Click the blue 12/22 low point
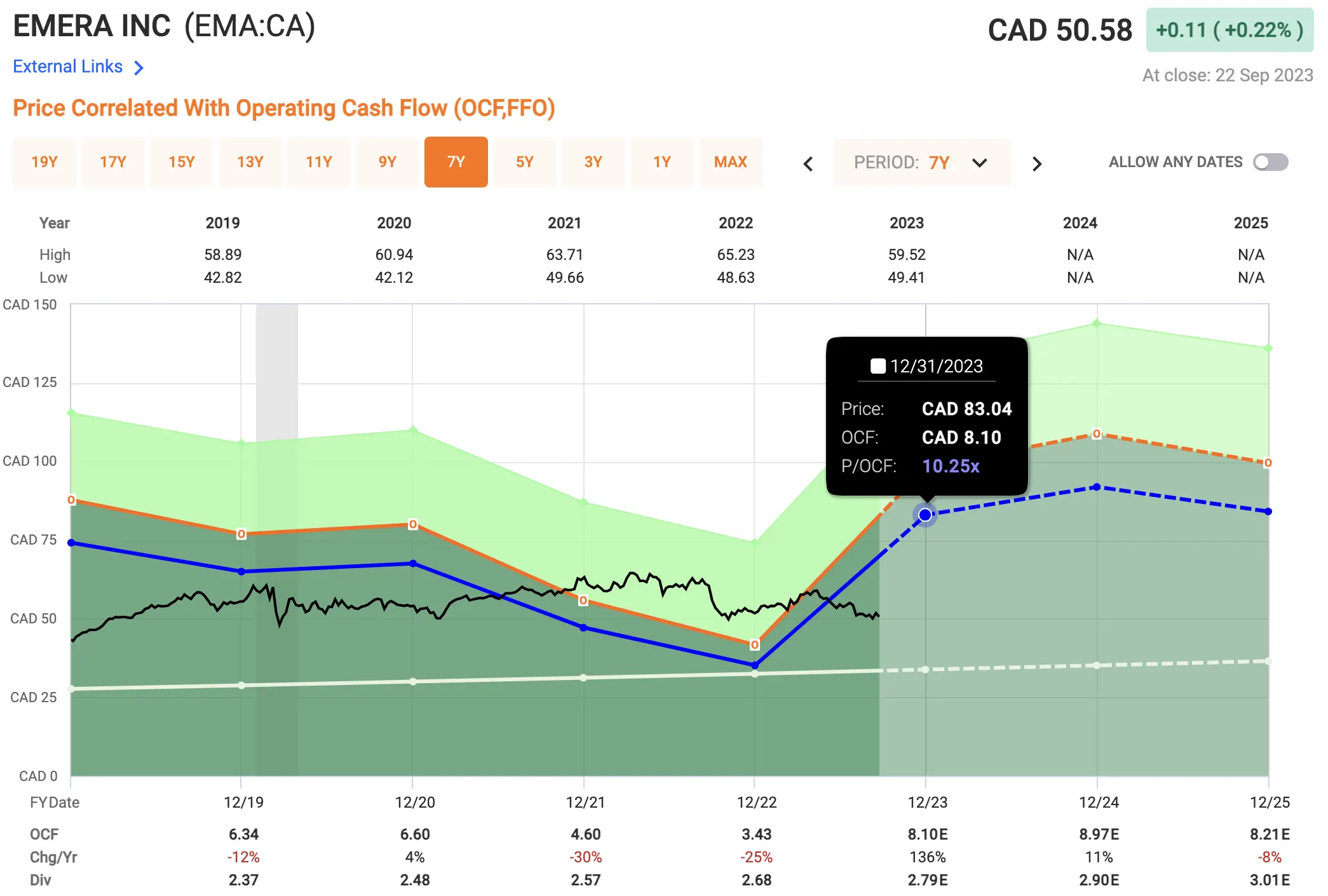 (x=755, y=665)
